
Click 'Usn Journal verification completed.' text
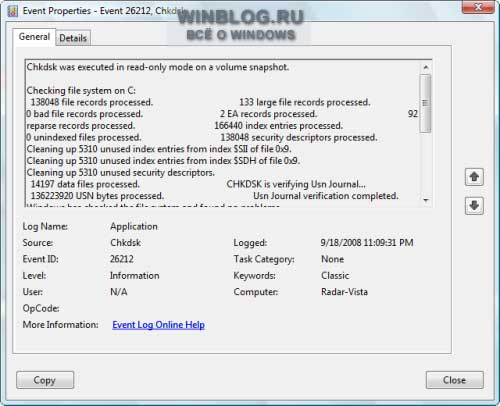[326, 196]
